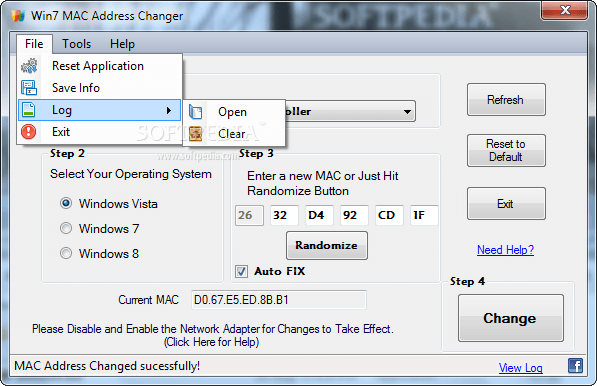Open the Tools menu
597x386 pixels.
pyautogui.click(x=77, y=44)
